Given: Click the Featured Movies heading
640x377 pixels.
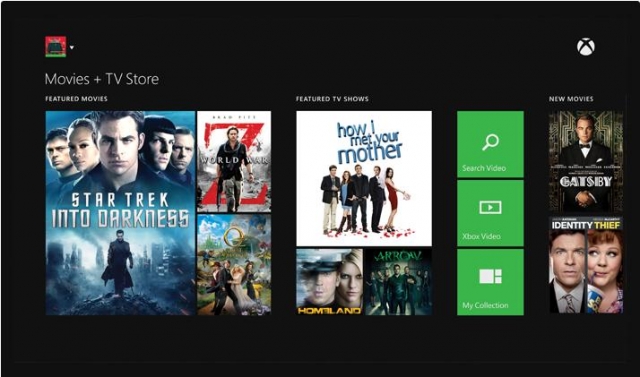Looking at the screenshot, I should (76, 99).
